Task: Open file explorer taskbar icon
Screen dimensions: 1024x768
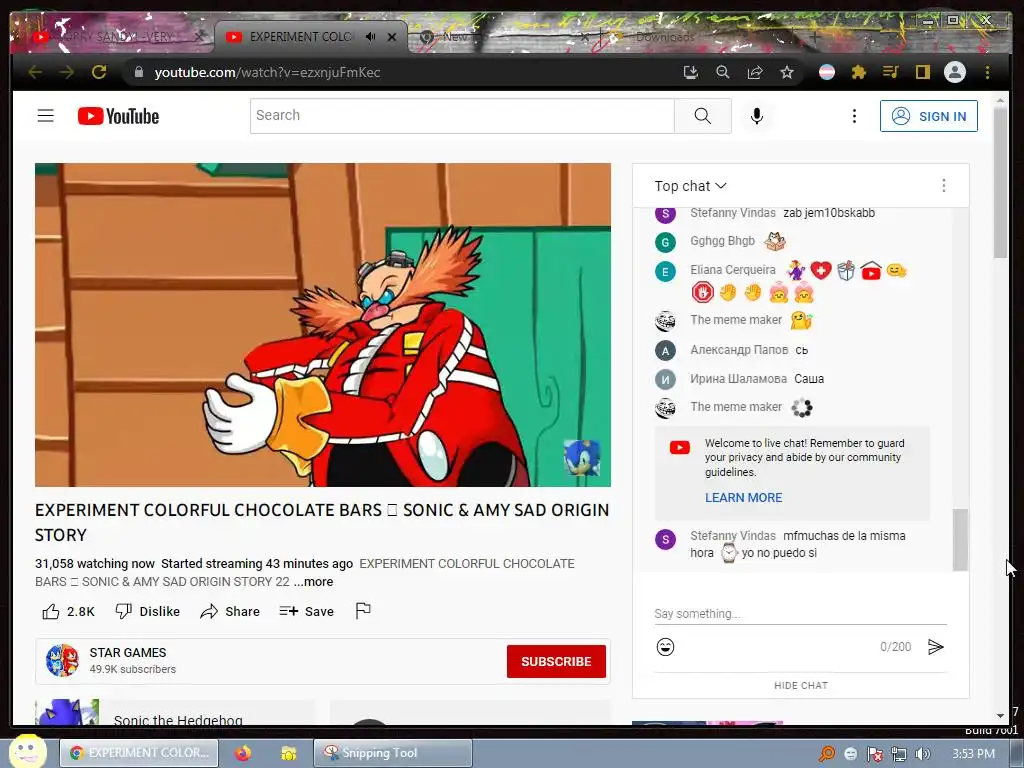Action: click(288, 753)
